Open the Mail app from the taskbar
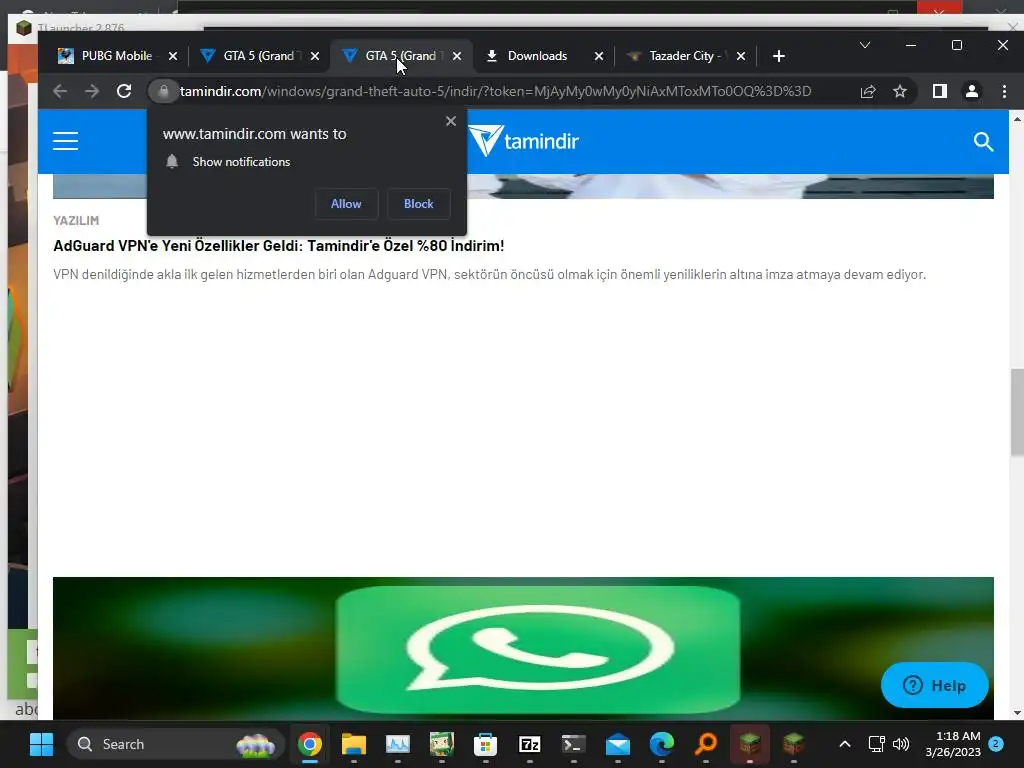Viewport: 1024px width, 768px height. click(618, 744)
